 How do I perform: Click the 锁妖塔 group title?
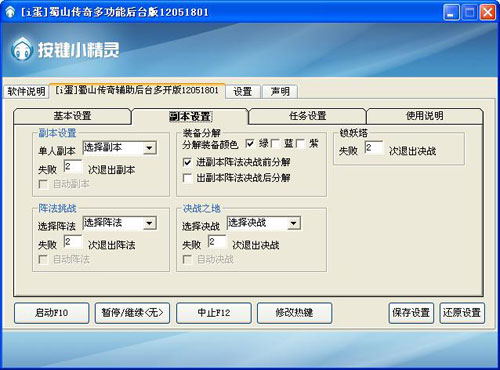pos(354,133)
